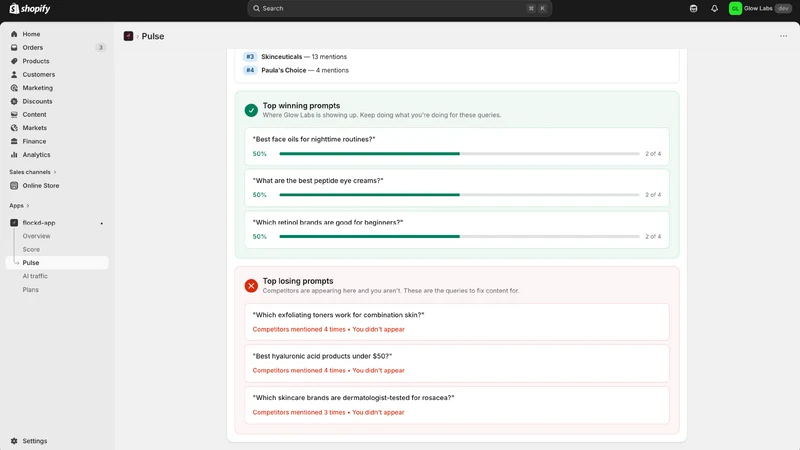
Task: Click the Settings gear icon
Action: [14, 441]
